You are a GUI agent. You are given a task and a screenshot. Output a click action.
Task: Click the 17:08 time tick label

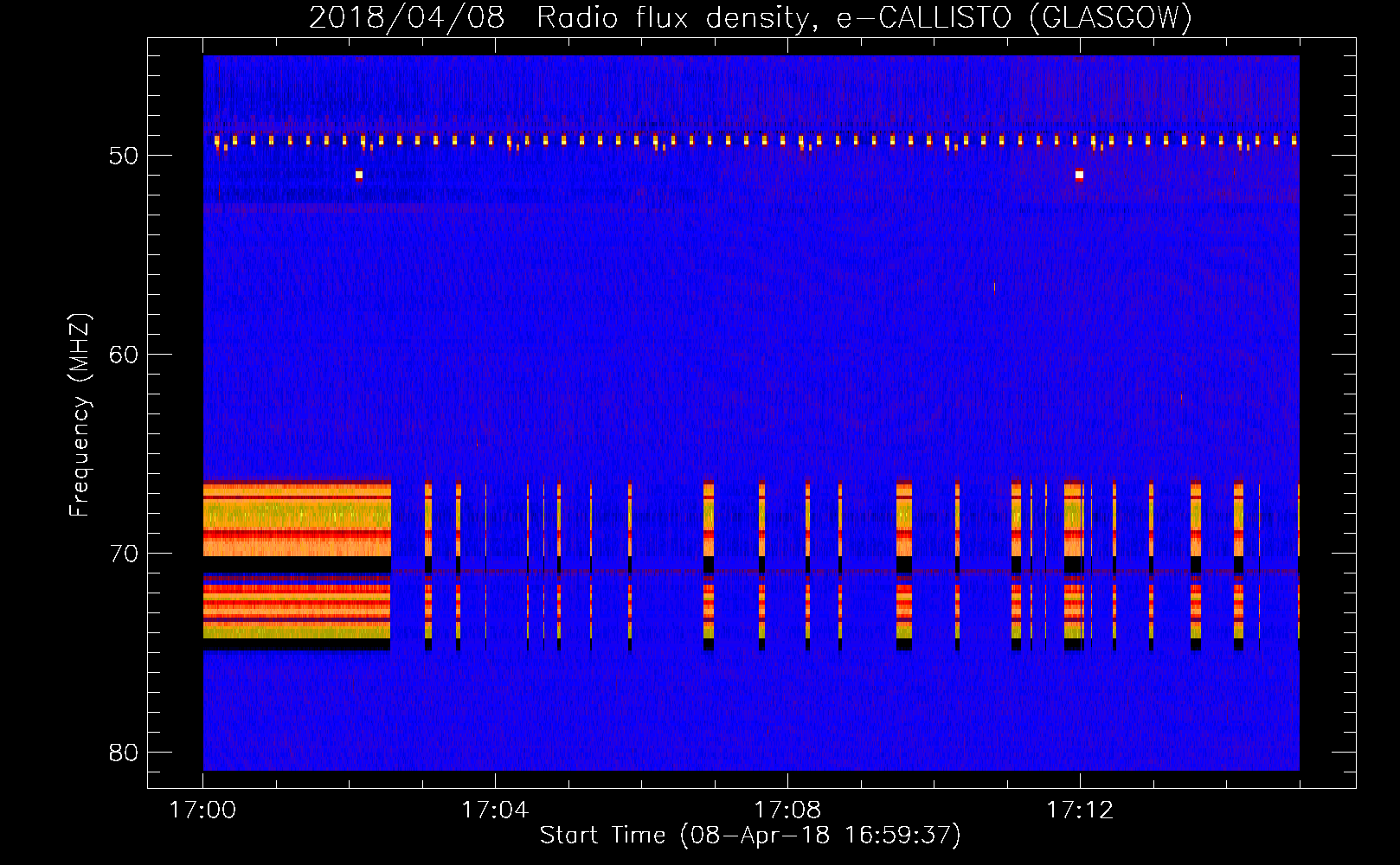(x=787, y=811)
